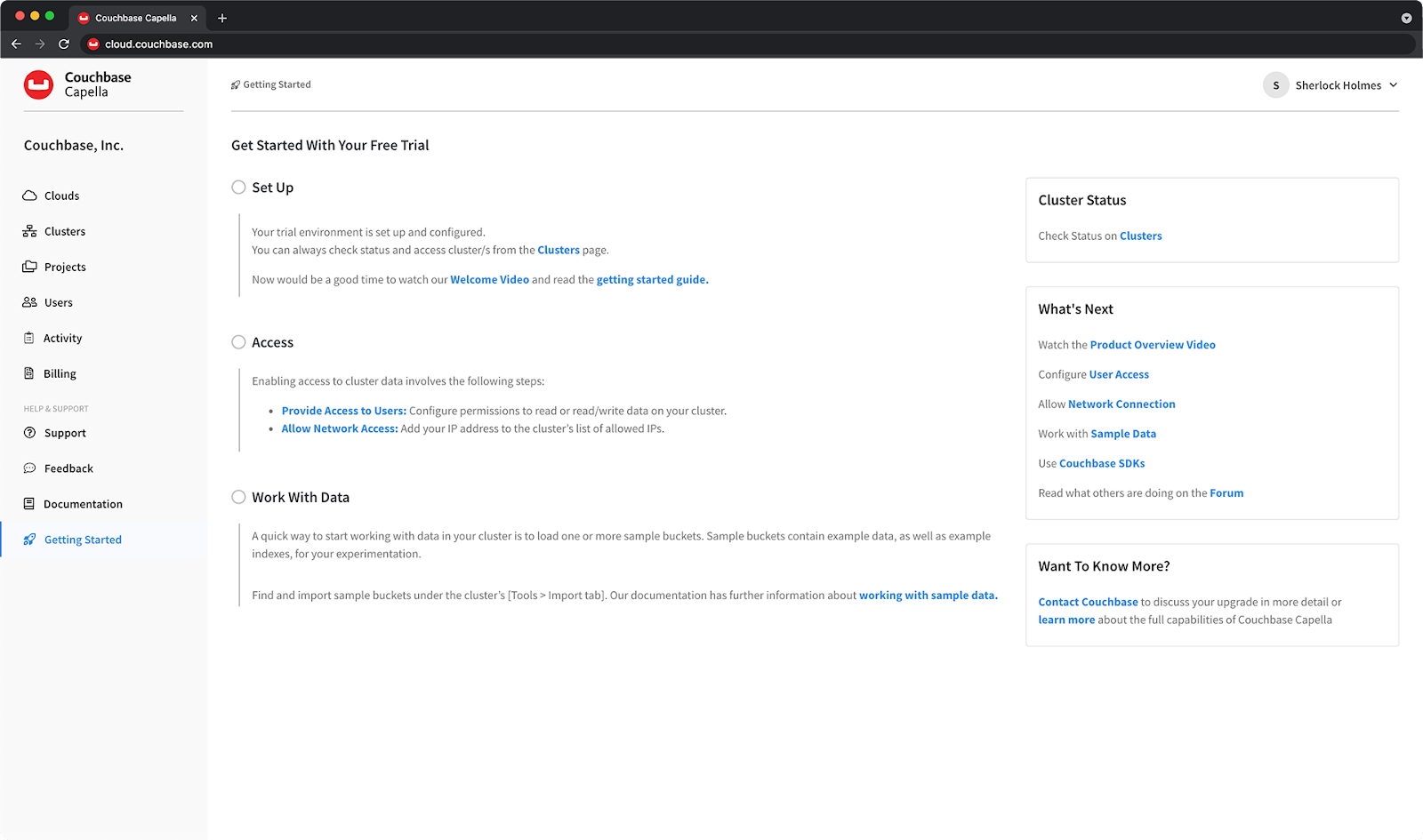Expand the Sherlock Holmes account menu
1423x840 pixels.
tap(1331, 84)
